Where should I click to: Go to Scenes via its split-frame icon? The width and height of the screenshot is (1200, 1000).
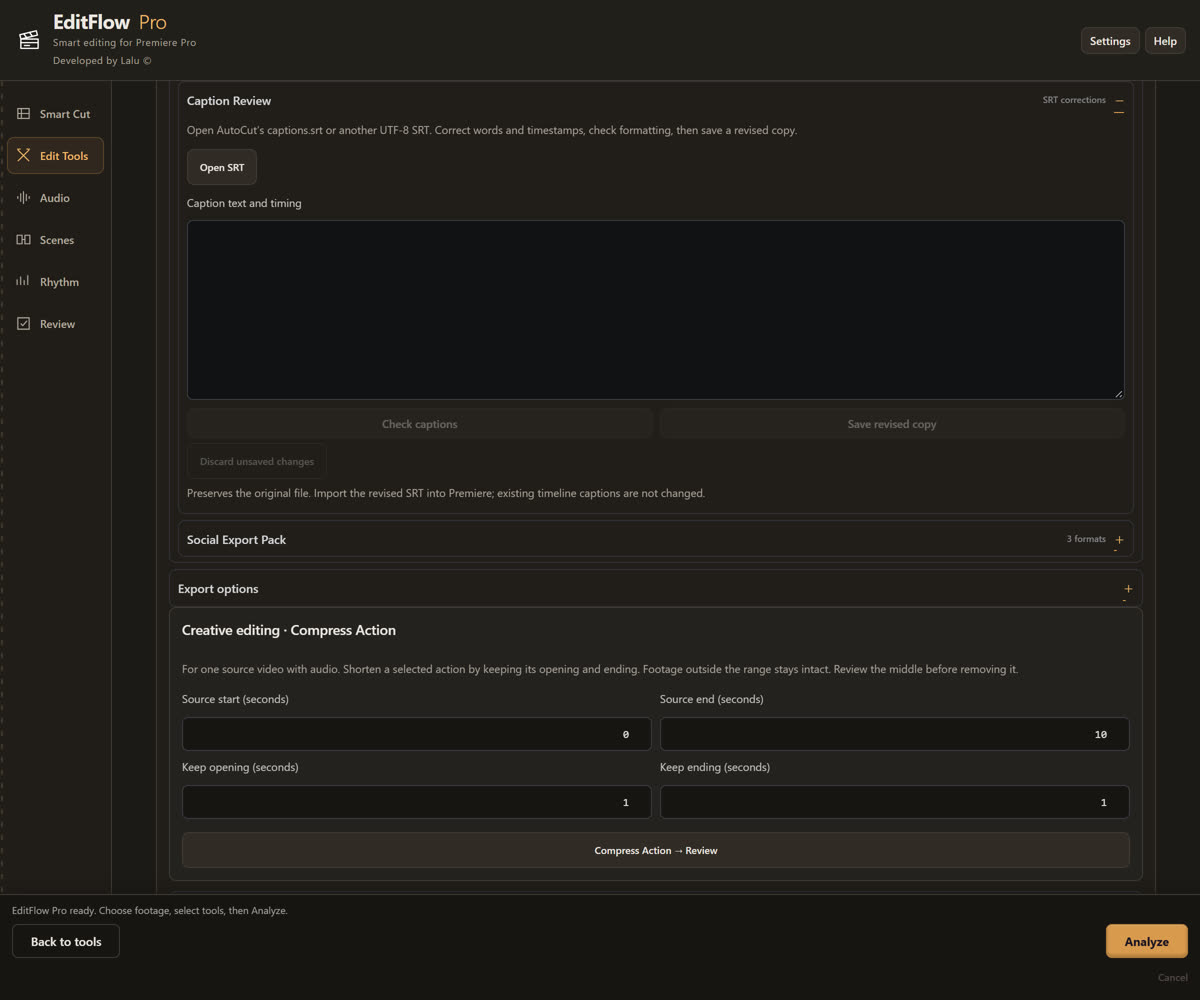click(x=24, y=240)
